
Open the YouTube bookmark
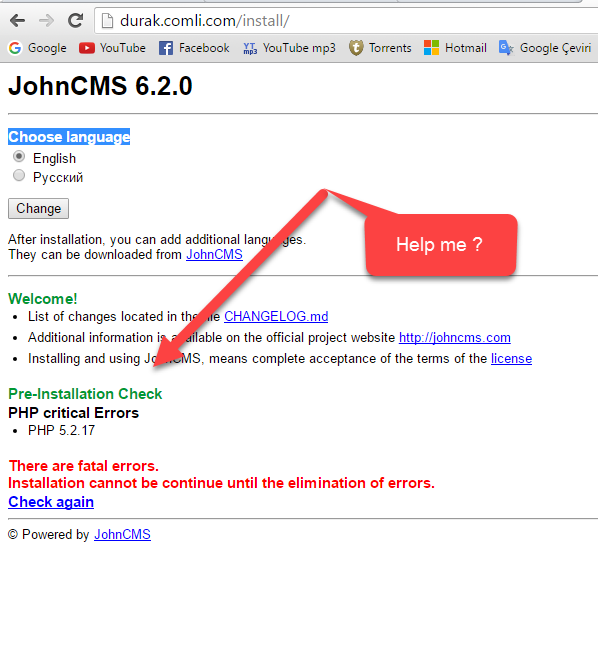click(112, 48)
